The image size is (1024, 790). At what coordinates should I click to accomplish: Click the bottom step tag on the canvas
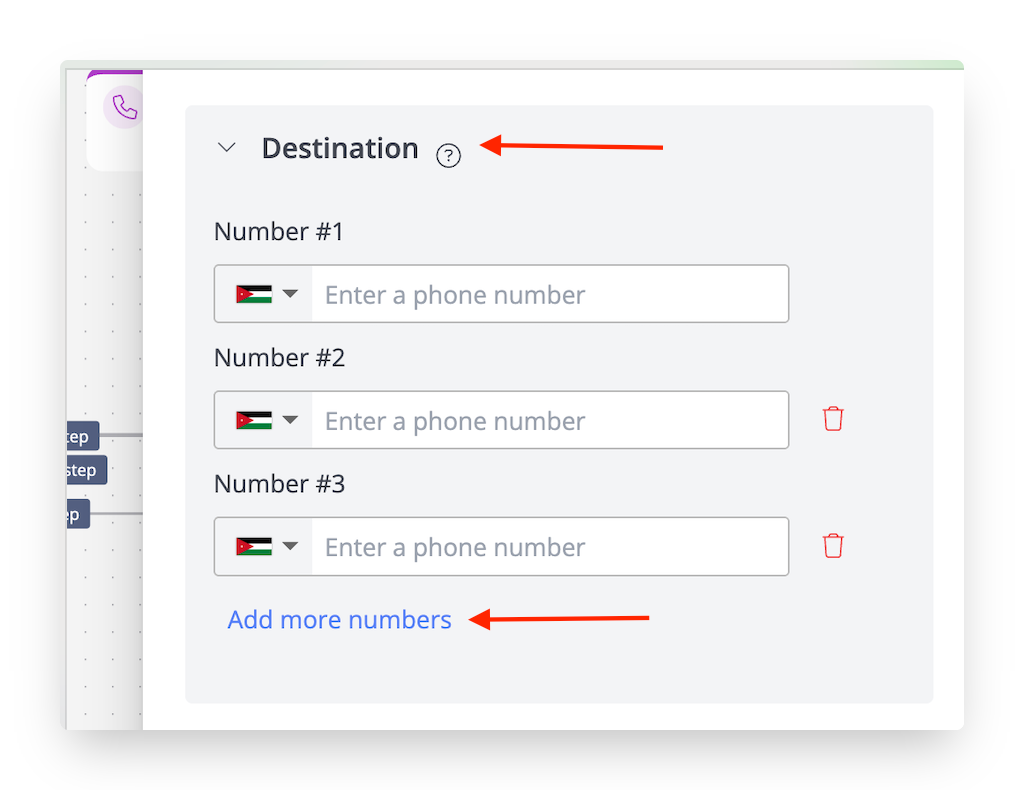(x=75, y=515)
